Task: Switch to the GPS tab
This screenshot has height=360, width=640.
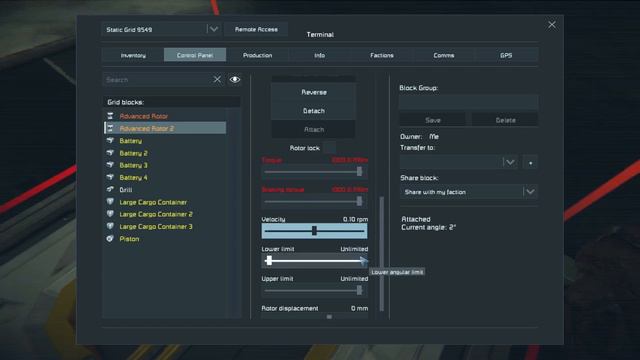Action: [x=506, y=55]
